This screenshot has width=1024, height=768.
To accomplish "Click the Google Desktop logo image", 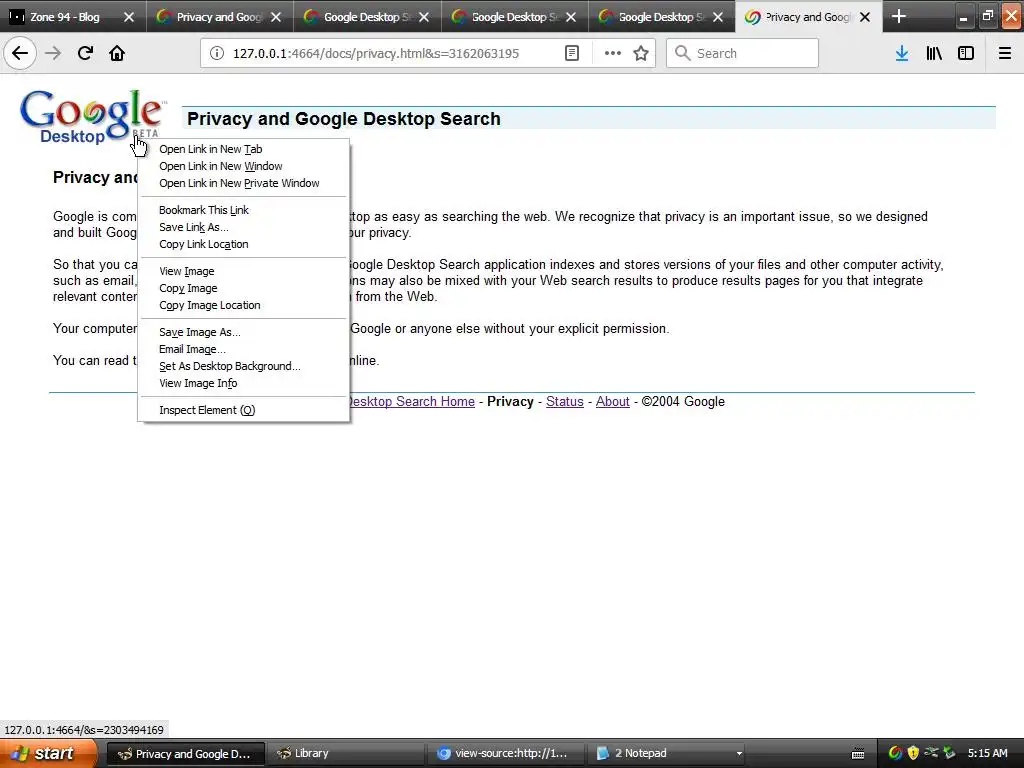I will pos(91,117).
